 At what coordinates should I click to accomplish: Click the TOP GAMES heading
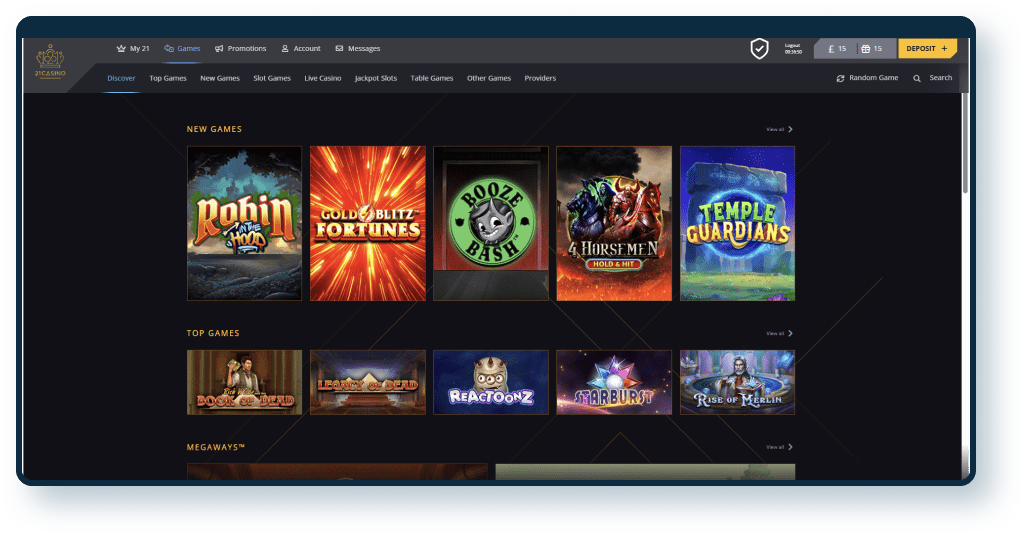click(x=213, y=333)
